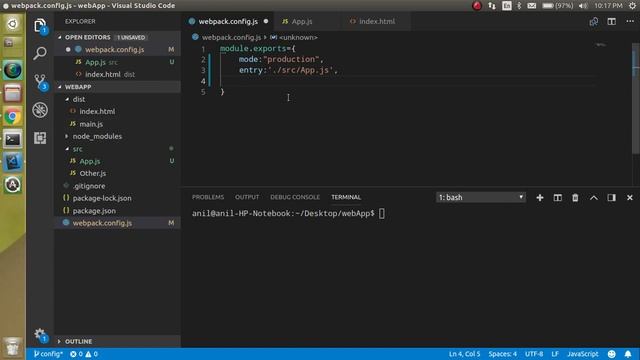640x360 pixels.
Task: Open the .gitignore file
Action: tap(89, 186)
